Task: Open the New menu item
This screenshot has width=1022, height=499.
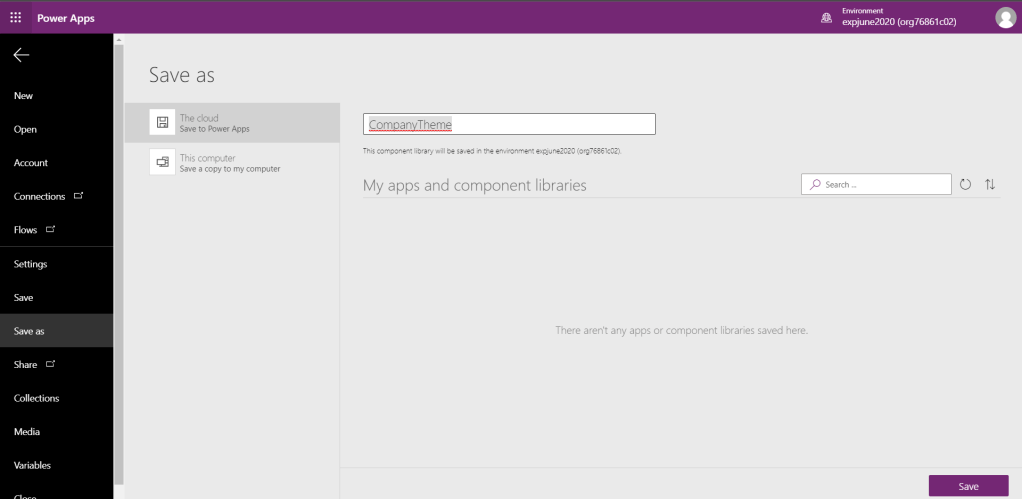Action: (x=23, y=96)
